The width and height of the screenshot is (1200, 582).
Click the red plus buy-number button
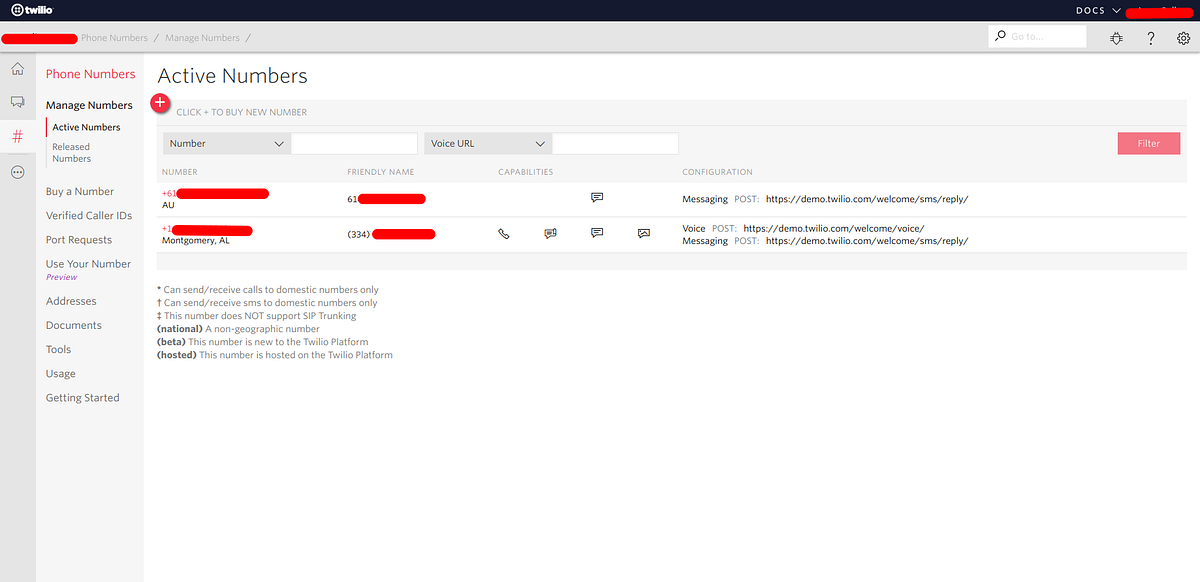coord(160,103)
